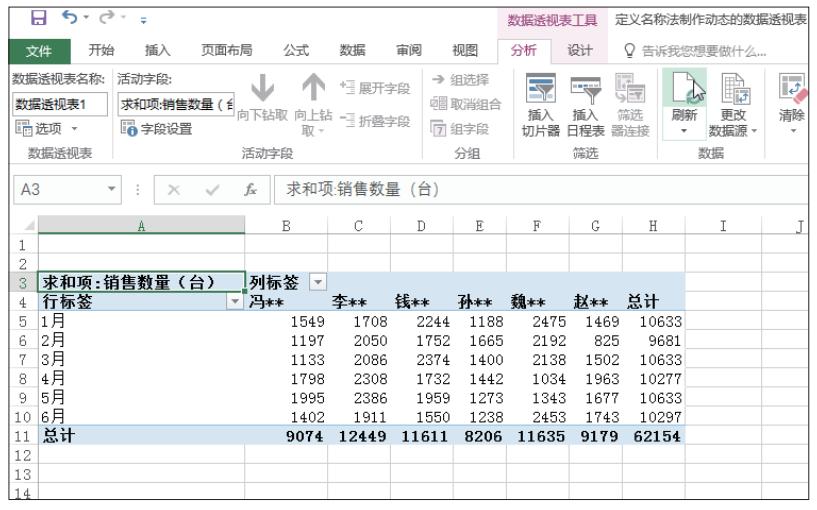Switch to the 审阅 tab
The image size is (817, 510).
408,50
